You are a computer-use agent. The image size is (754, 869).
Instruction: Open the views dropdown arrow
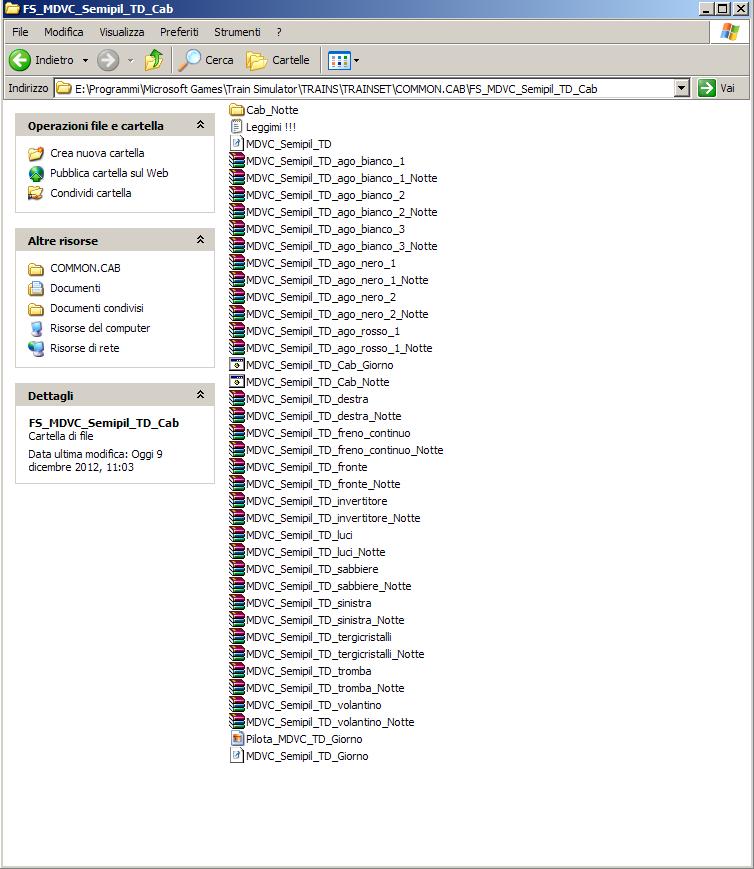(356, 60)
